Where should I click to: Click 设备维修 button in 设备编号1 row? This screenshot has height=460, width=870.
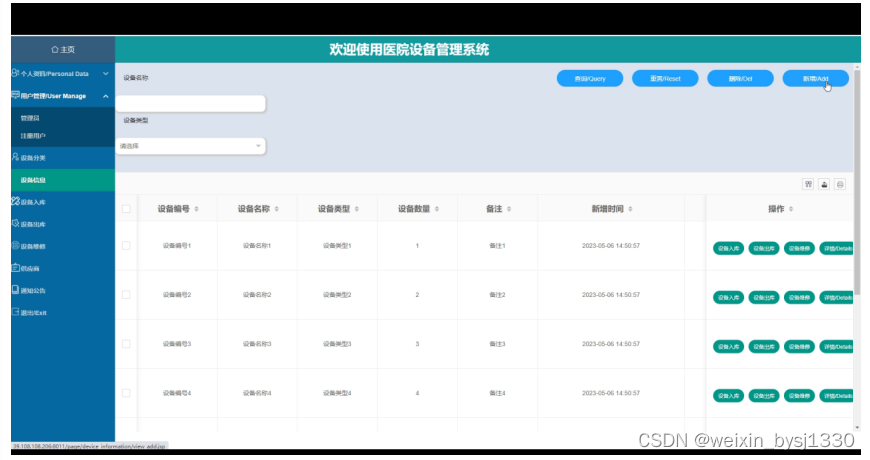click(800, 249)
